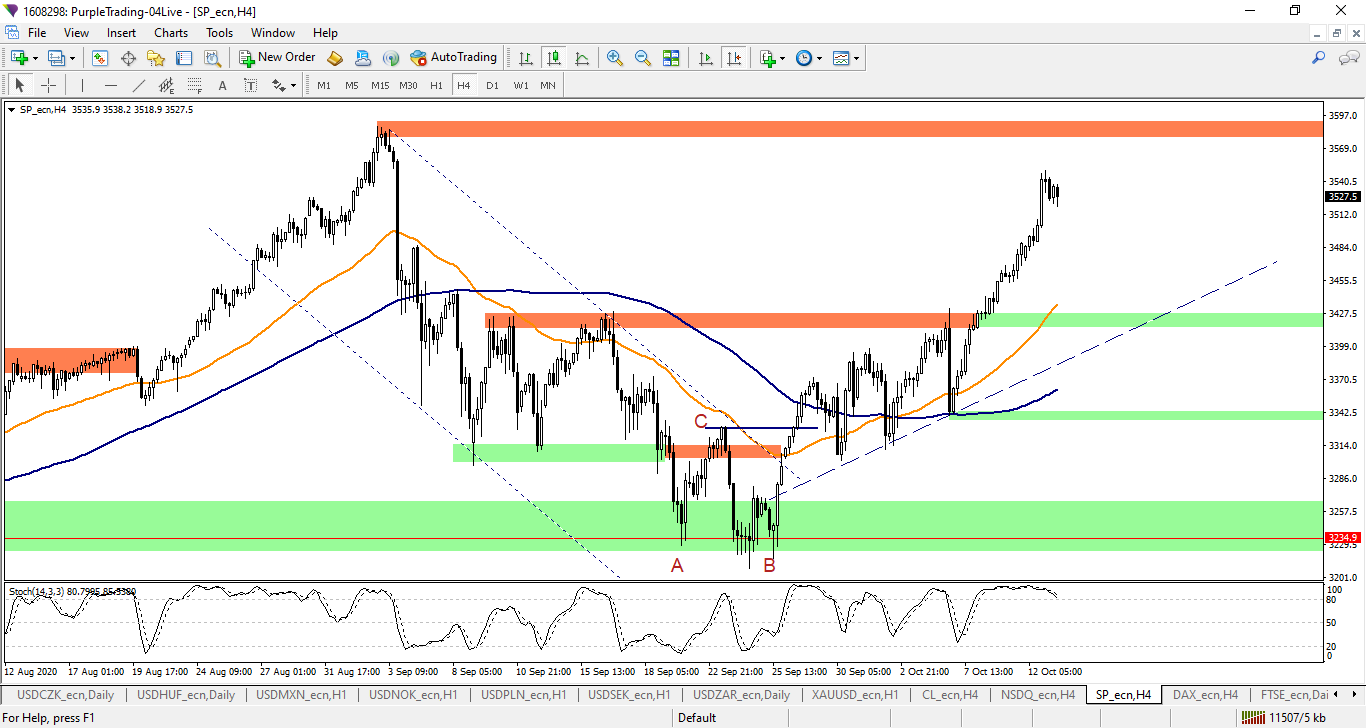1366x728 pixels.
Task: Click the New Order button
Action: (x=277, y=58)
